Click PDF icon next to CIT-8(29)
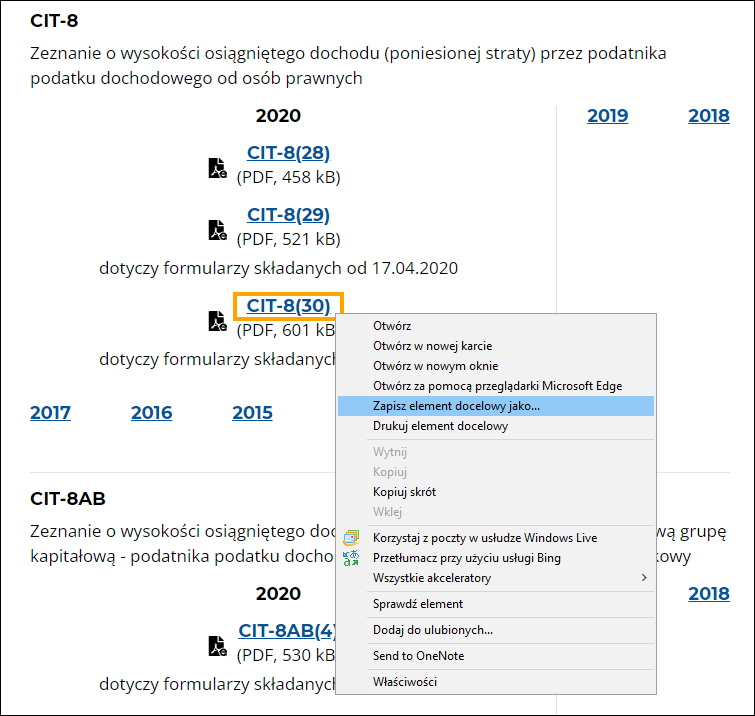 pos(217,230)
